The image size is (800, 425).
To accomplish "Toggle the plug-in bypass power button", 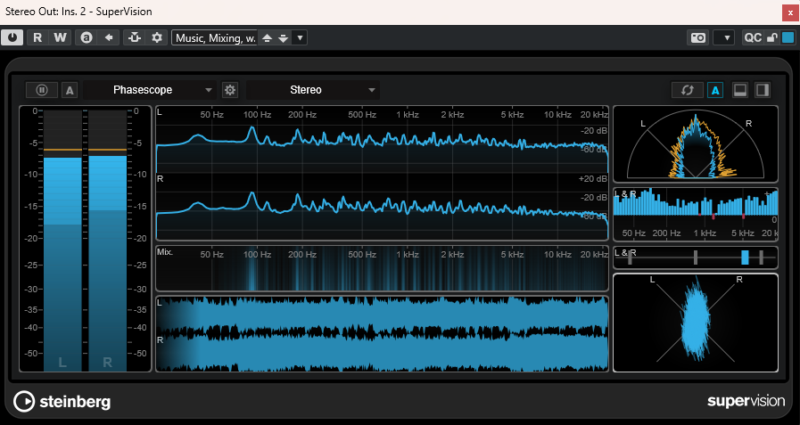I will point(12,38).
